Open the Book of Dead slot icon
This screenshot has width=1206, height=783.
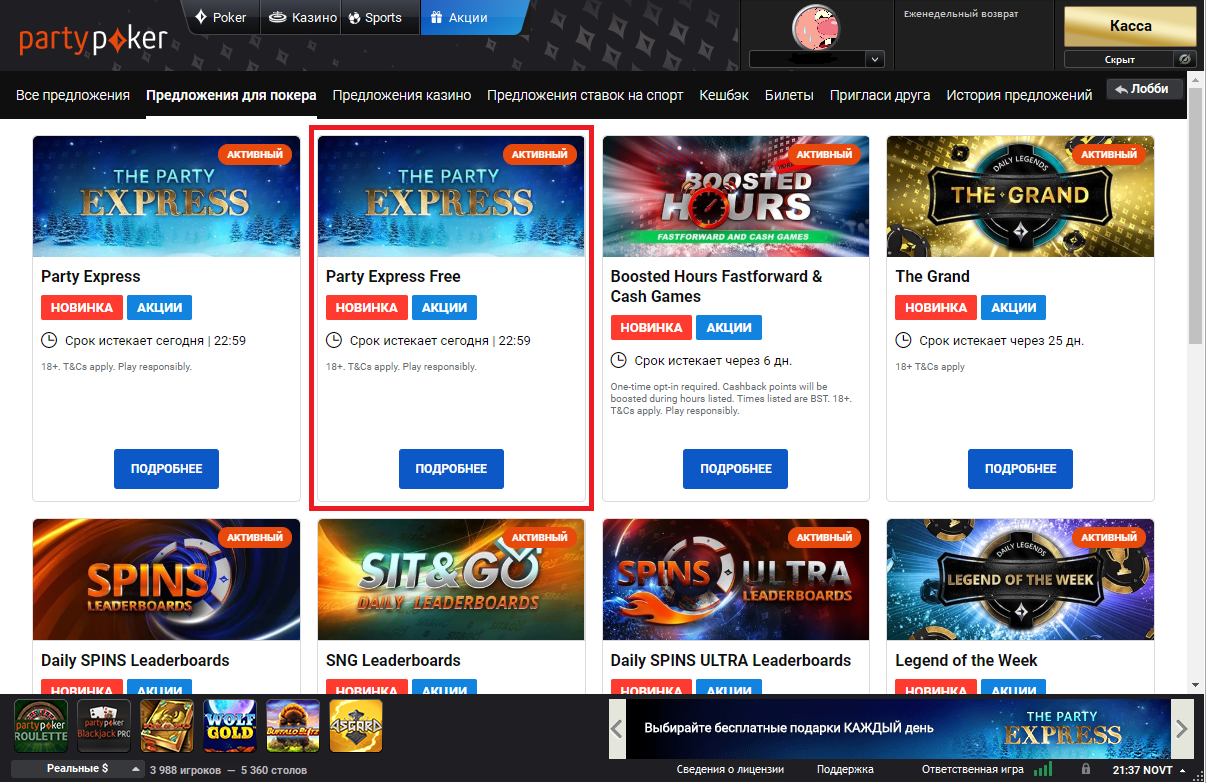click(x=167, y=726)
